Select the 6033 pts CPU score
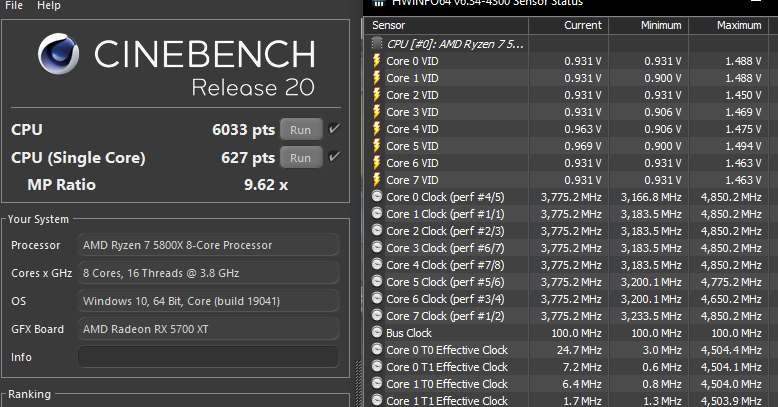The image size is (778, 407). click(243, 130)
